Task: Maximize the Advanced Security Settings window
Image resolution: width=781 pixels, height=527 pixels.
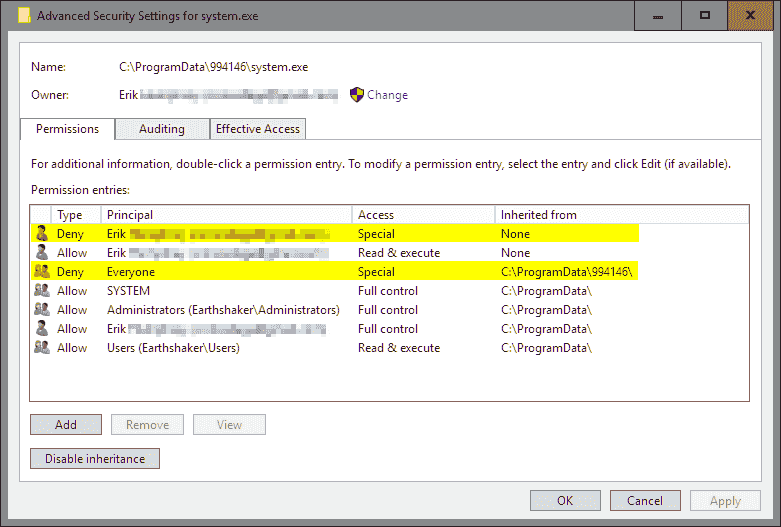Action: [x=704, y=15]
